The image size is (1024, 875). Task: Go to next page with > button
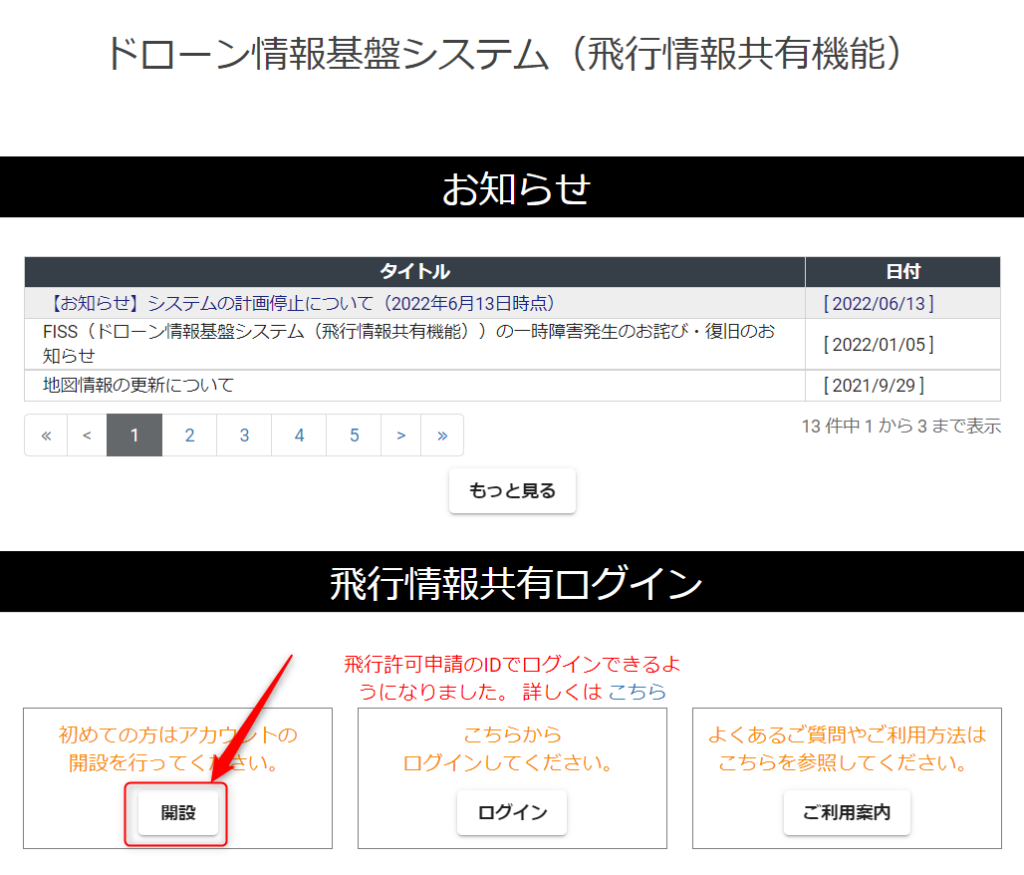tap(401, 435)
